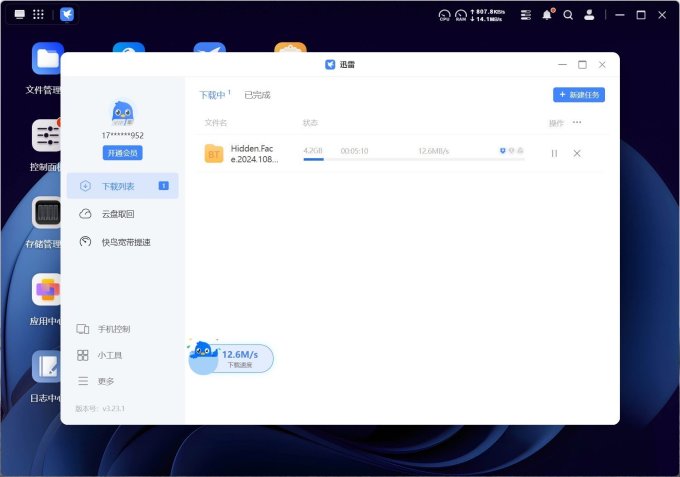Click the BT folder icon
Screen dimensions: 680x477
tap(214, 154)
